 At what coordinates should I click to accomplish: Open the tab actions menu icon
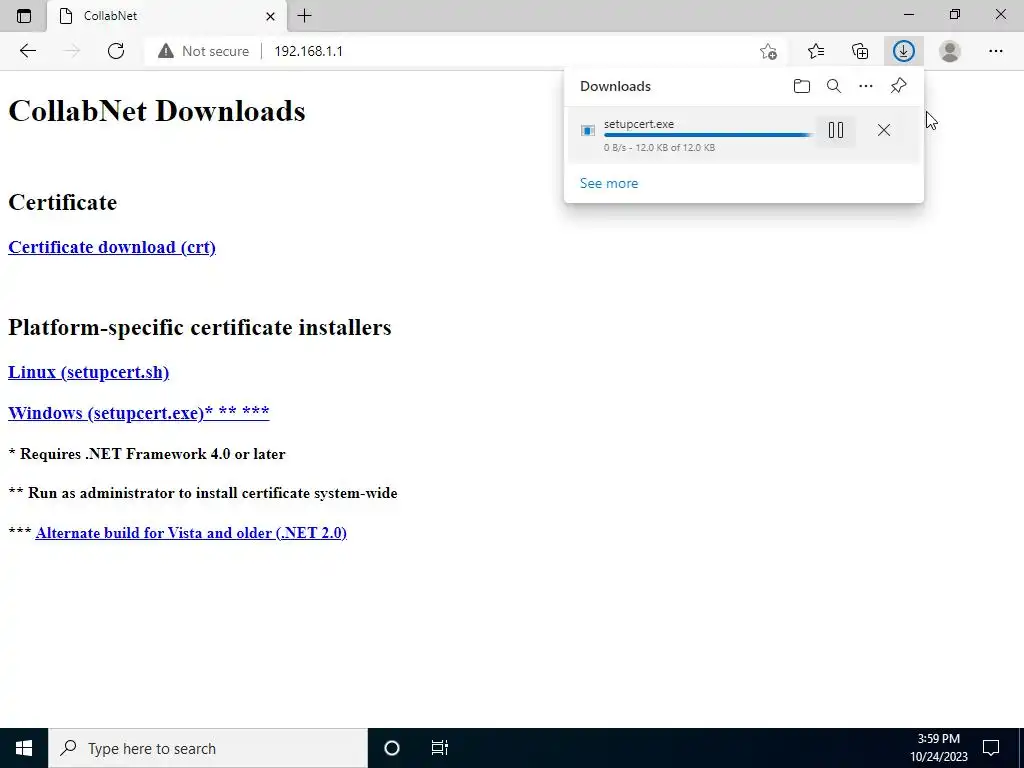[x=24, y=16]
